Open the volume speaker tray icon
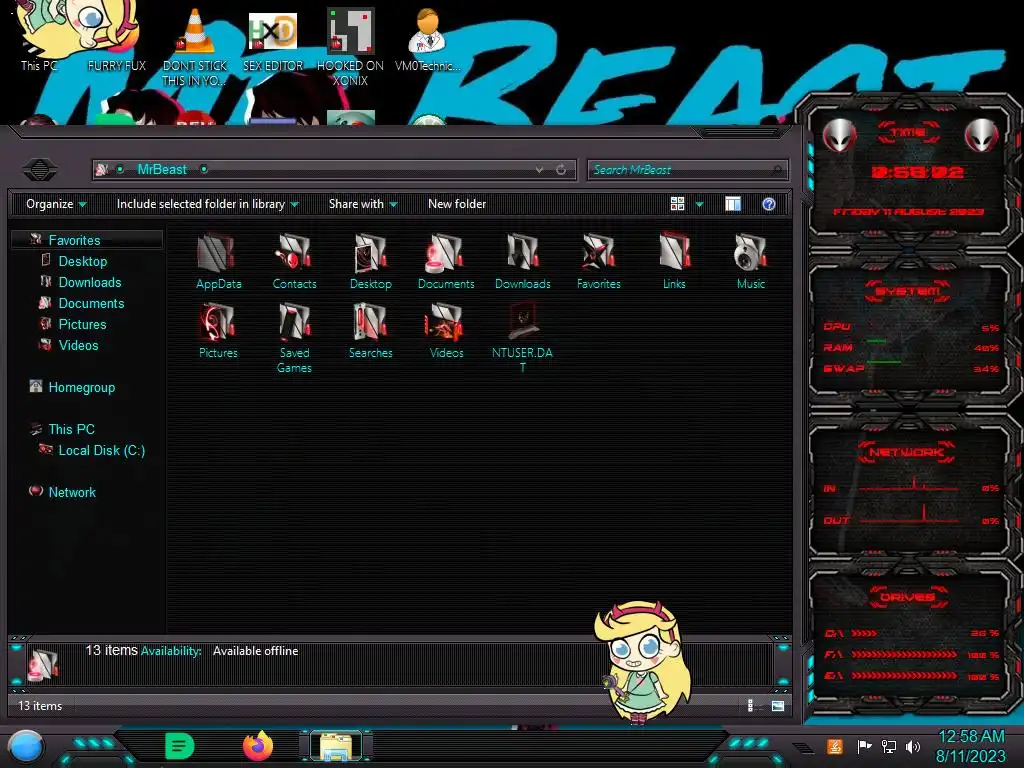This screenshot has width=1024, height=768. pos(913,746)
